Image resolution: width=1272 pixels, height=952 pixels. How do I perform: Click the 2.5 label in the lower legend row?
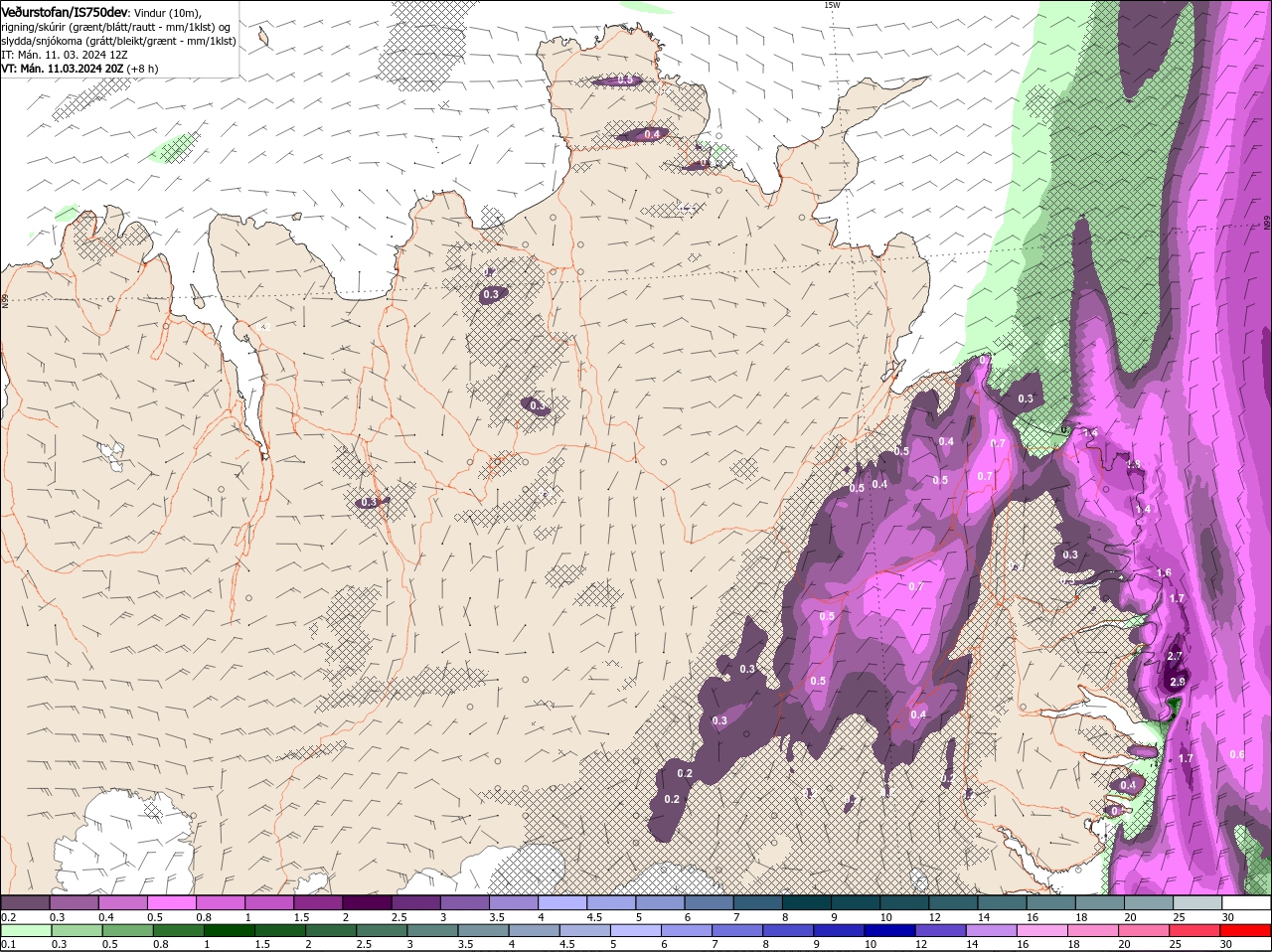[364, 944]
